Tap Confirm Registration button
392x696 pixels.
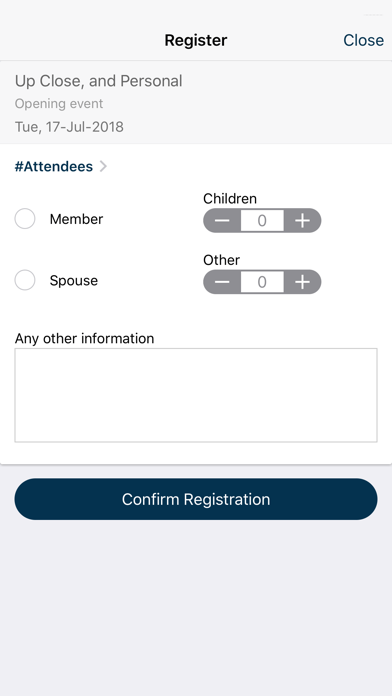pyautogui.click(x=196, y=499)
